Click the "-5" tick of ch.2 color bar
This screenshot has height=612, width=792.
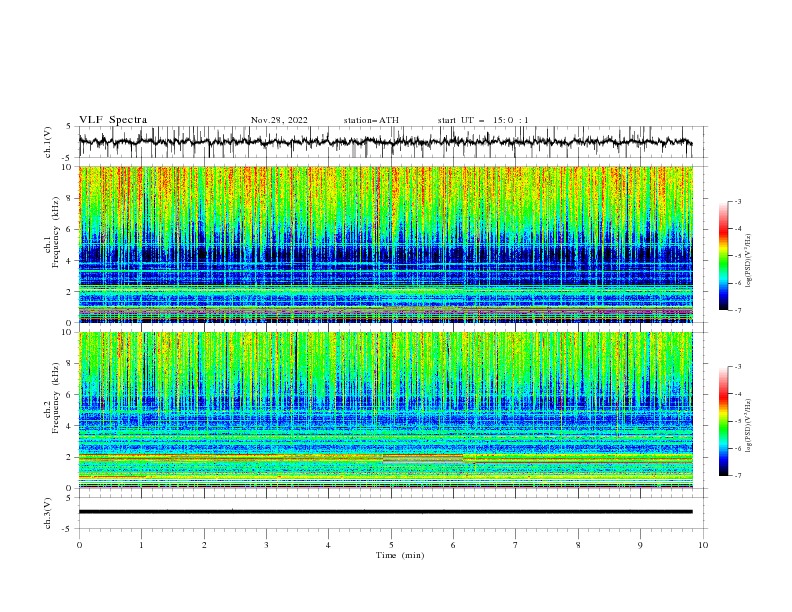(737, 421)
